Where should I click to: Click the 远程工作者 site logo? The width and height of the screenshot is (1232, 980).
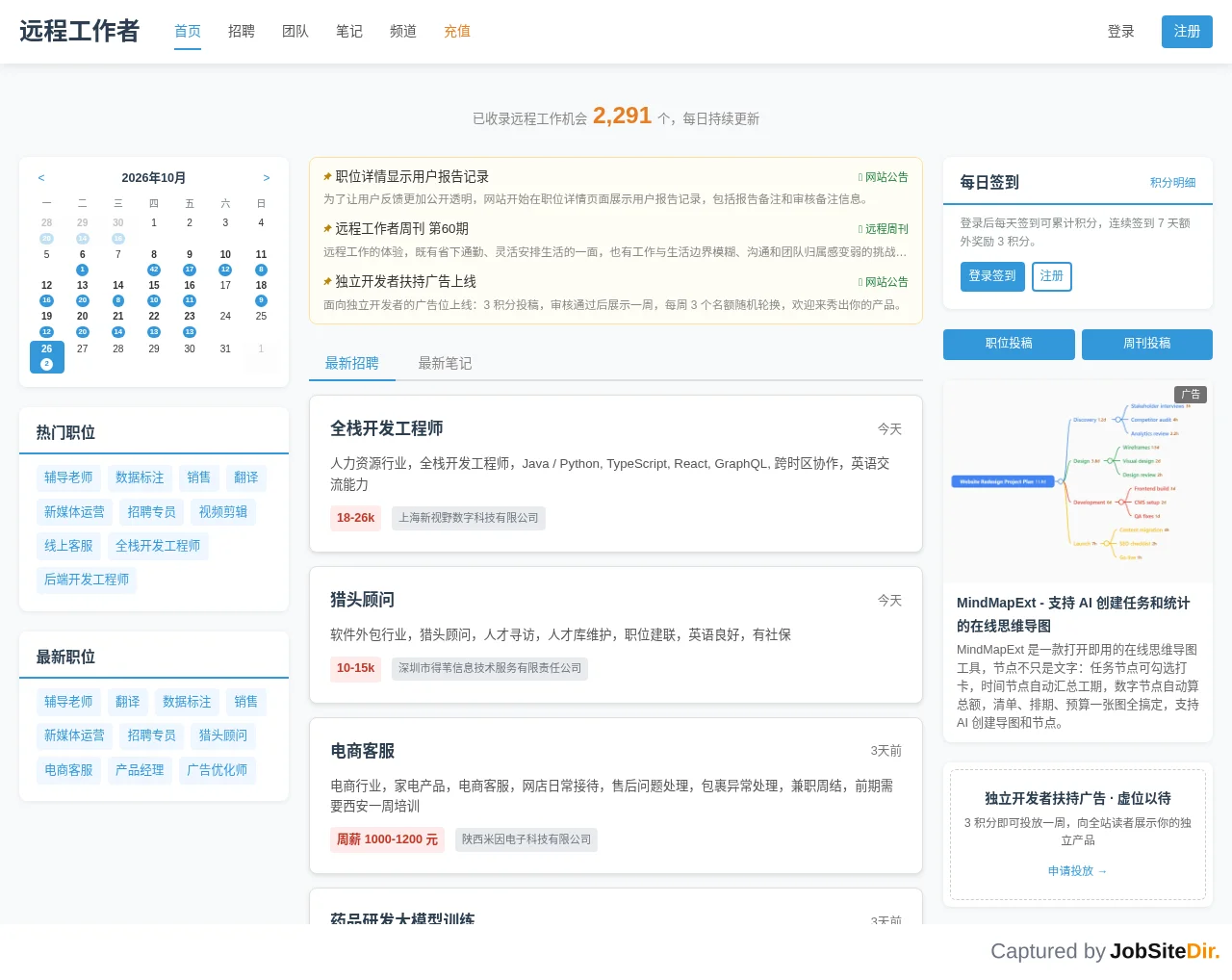pos(79,31)
